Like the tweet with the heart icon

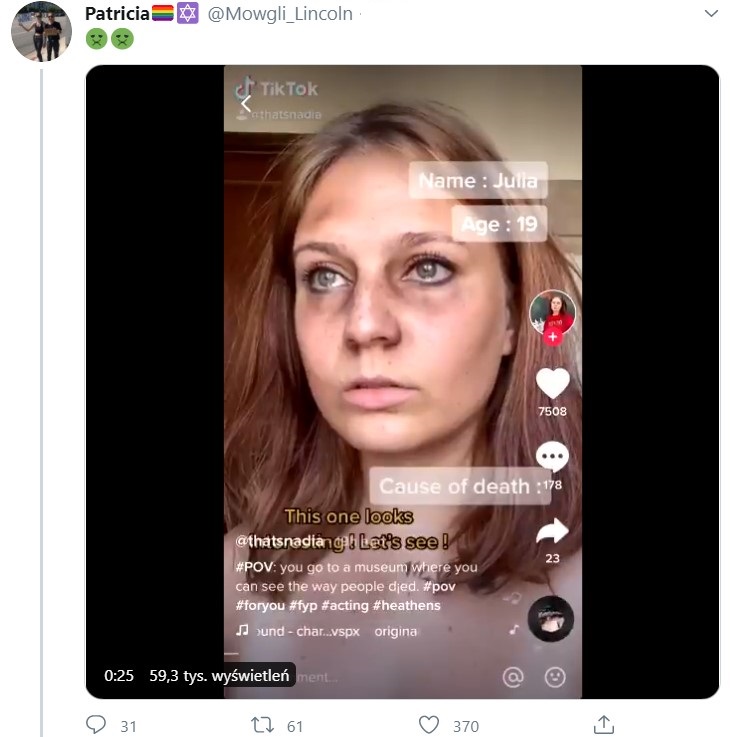(x=429, y=725)
